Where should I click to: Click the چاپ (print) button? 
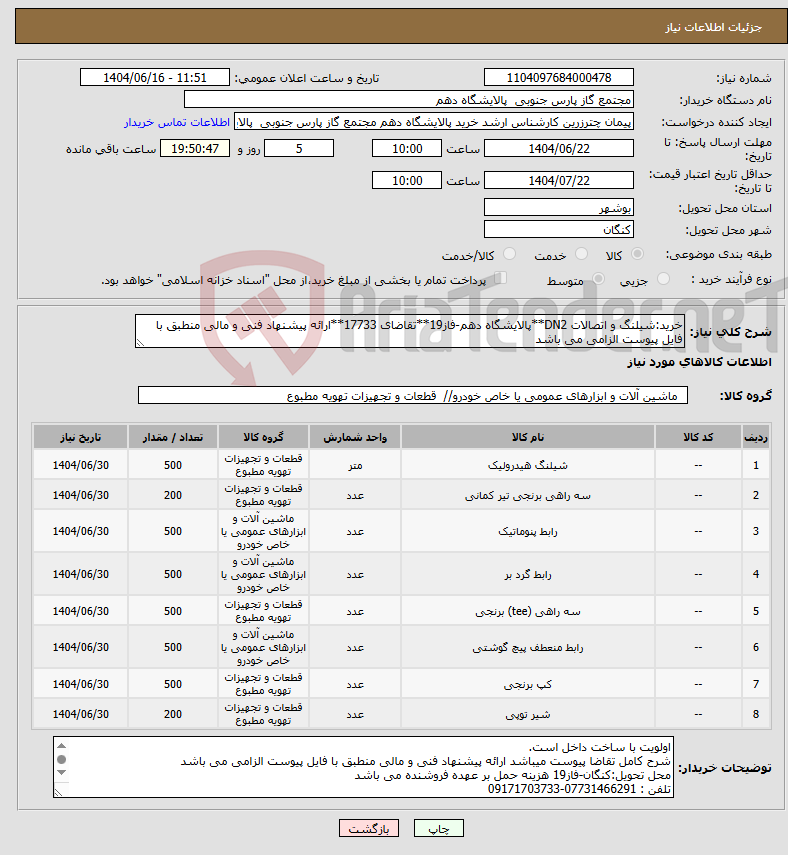click(438, 828)
